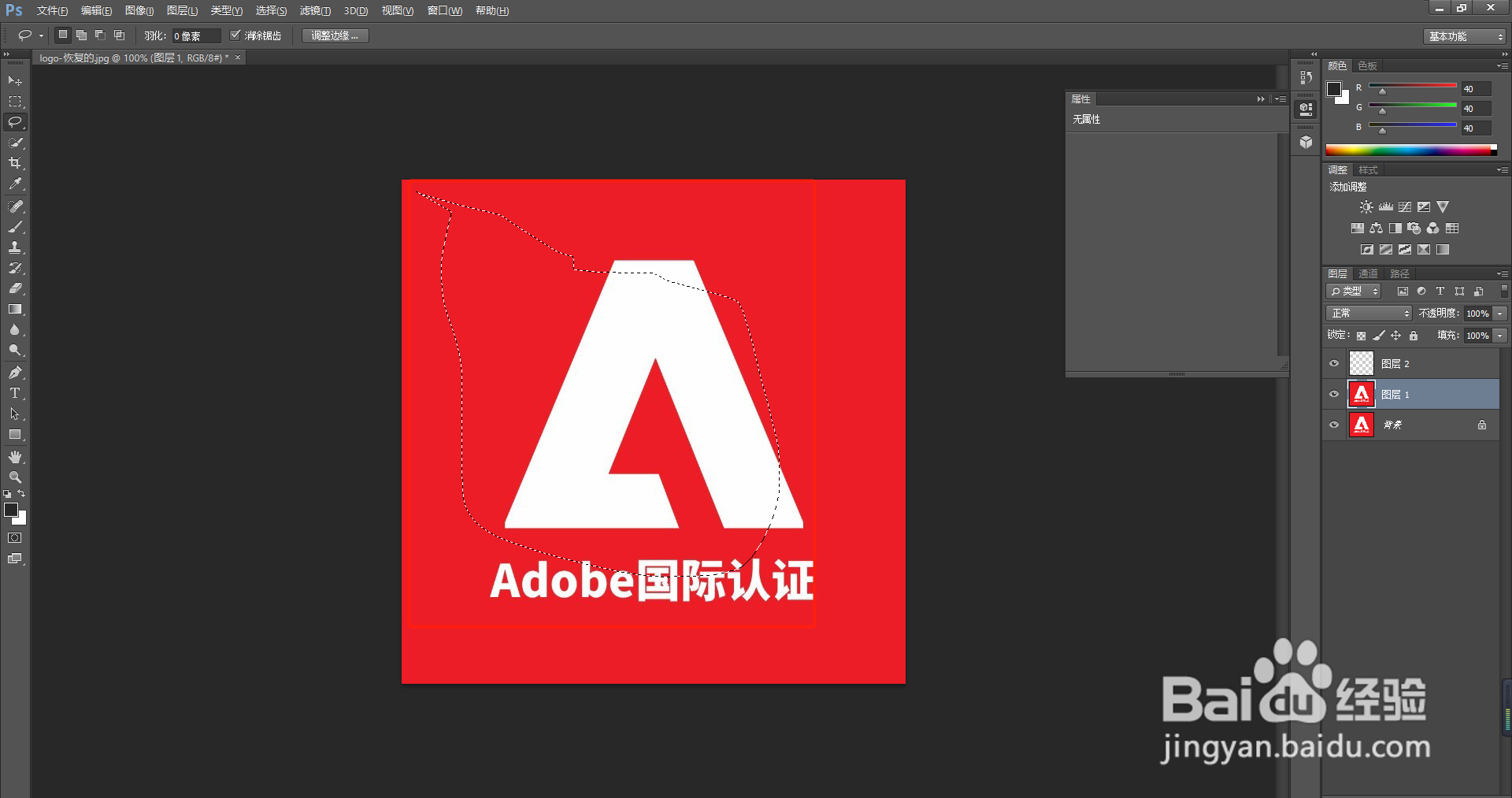The height and width of the screenshot is (798, 1512).
Task: Open the 文件(F) menu
Action: coord(52,11)
